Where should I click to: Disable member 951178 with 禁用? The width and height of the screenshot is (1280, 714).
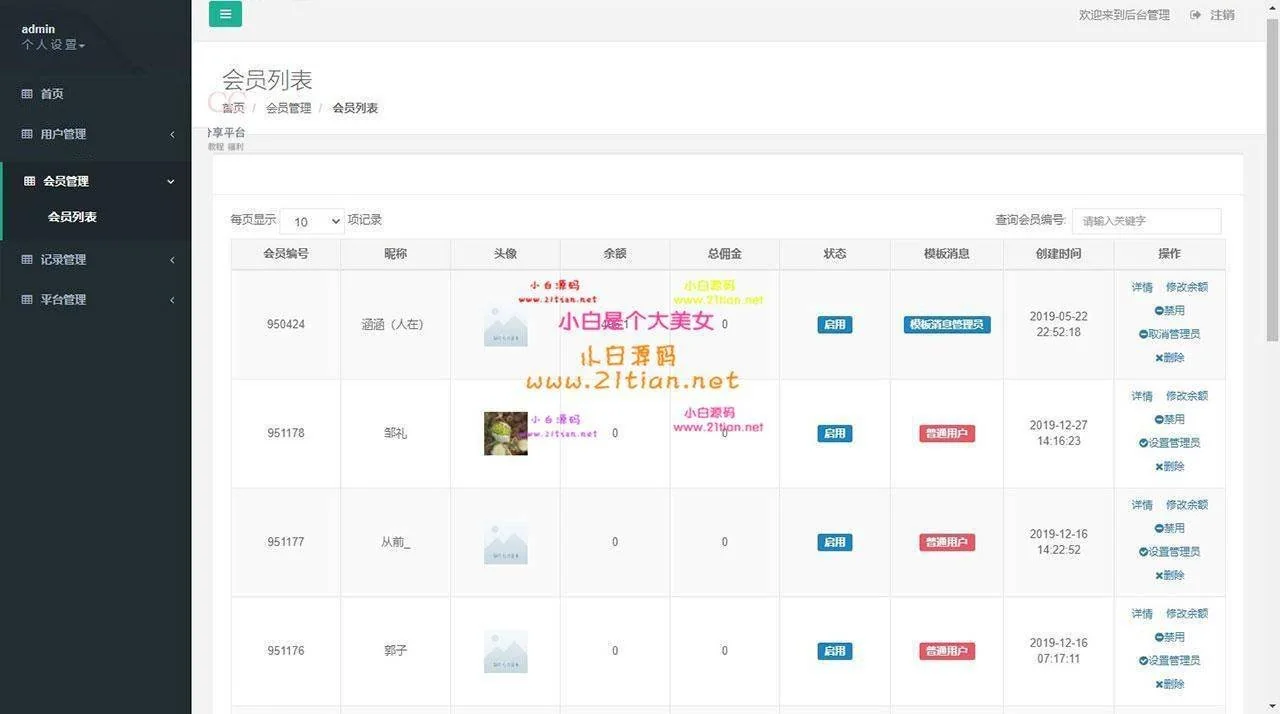pyautogui.click(x=1169, y=420)
